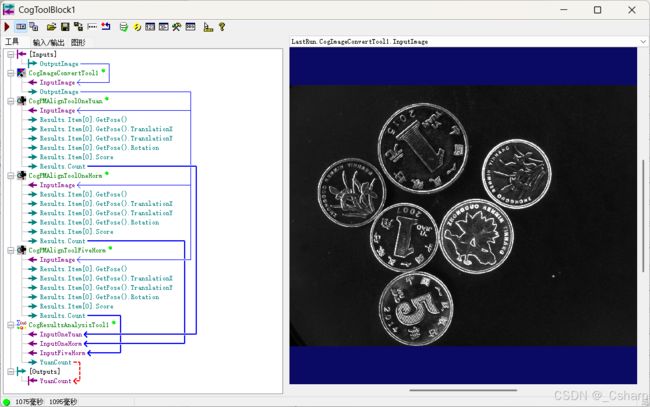Viewport: 650px width, 407px height.
Task: Run the tool block with red arrow
Action: pyautogui.click(x=7, y=27)
